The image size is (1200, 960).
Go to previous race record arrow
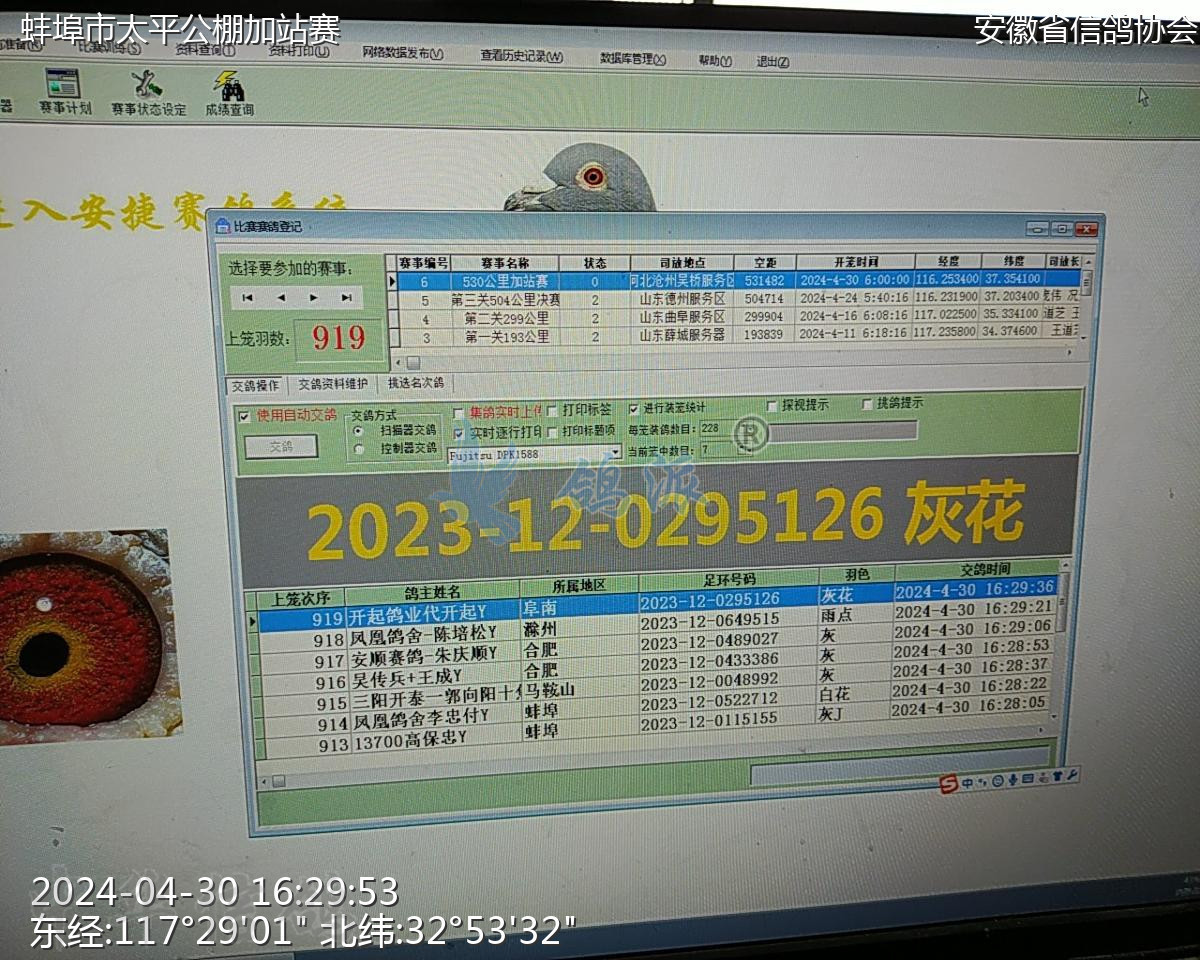(x=281, y=297)
